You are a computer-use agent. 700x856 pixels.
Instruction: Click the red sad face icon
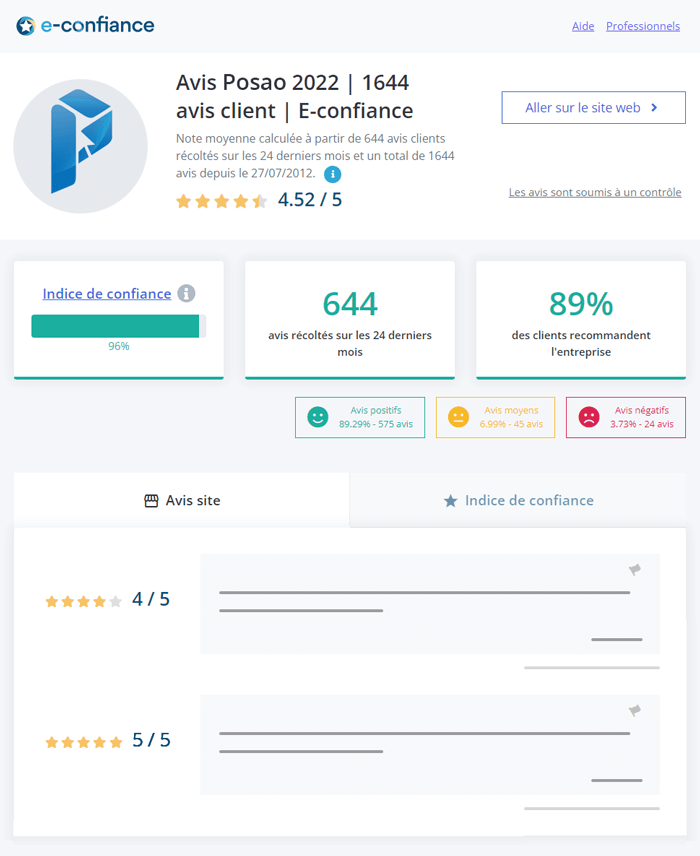[589, 417]
